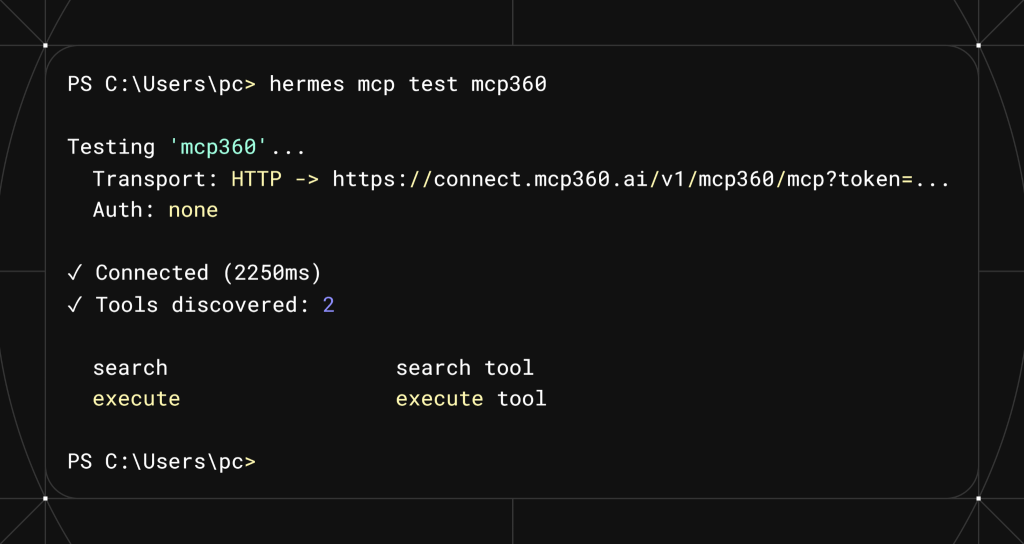
Task: Click the 'execute tool' description text
Action: coord(471,399)
